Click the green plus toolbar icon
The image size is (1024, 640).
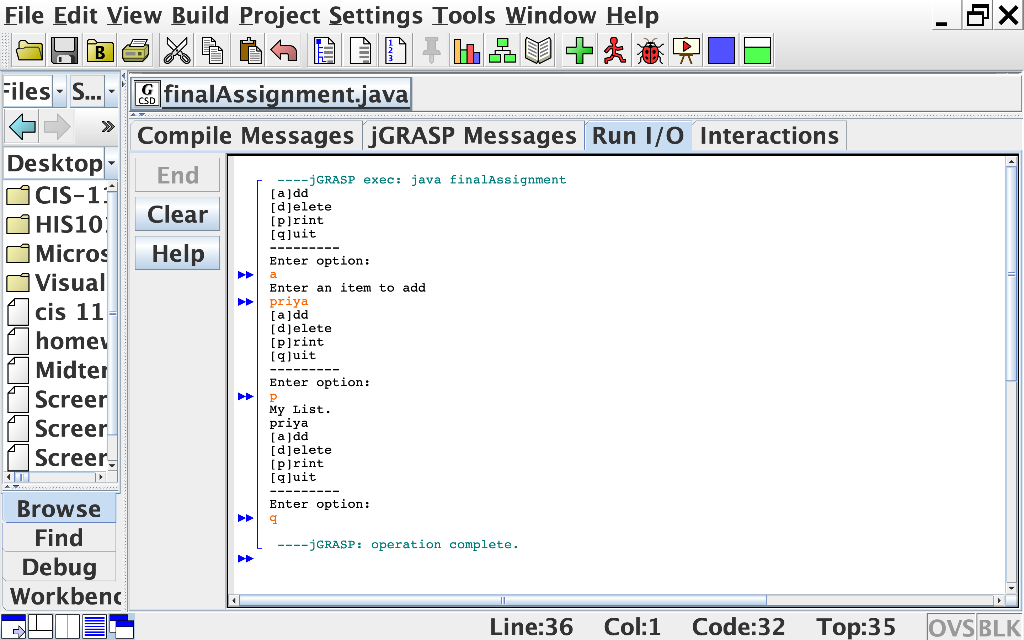[x=578, y=50]
